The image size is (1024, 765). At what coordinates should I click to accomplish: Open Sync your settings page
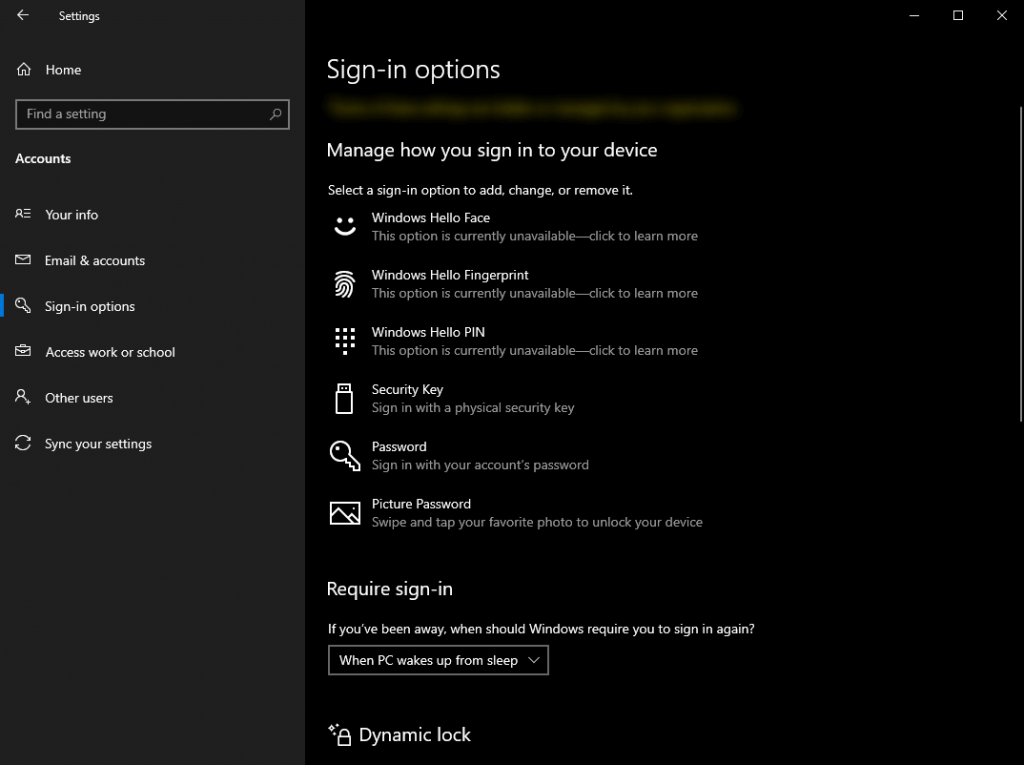tap(152, 444)
